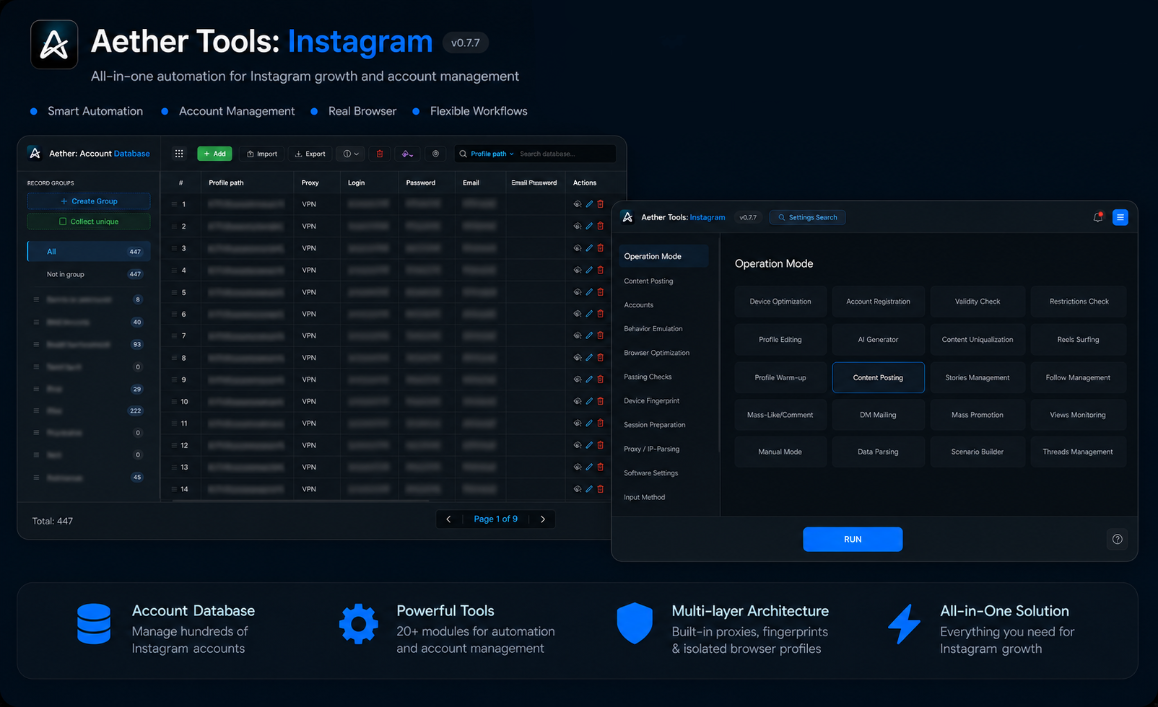Expand the info icon dropdown in toolbar
The height and width of the screenshot is (707, 1158).
point(351,154)
